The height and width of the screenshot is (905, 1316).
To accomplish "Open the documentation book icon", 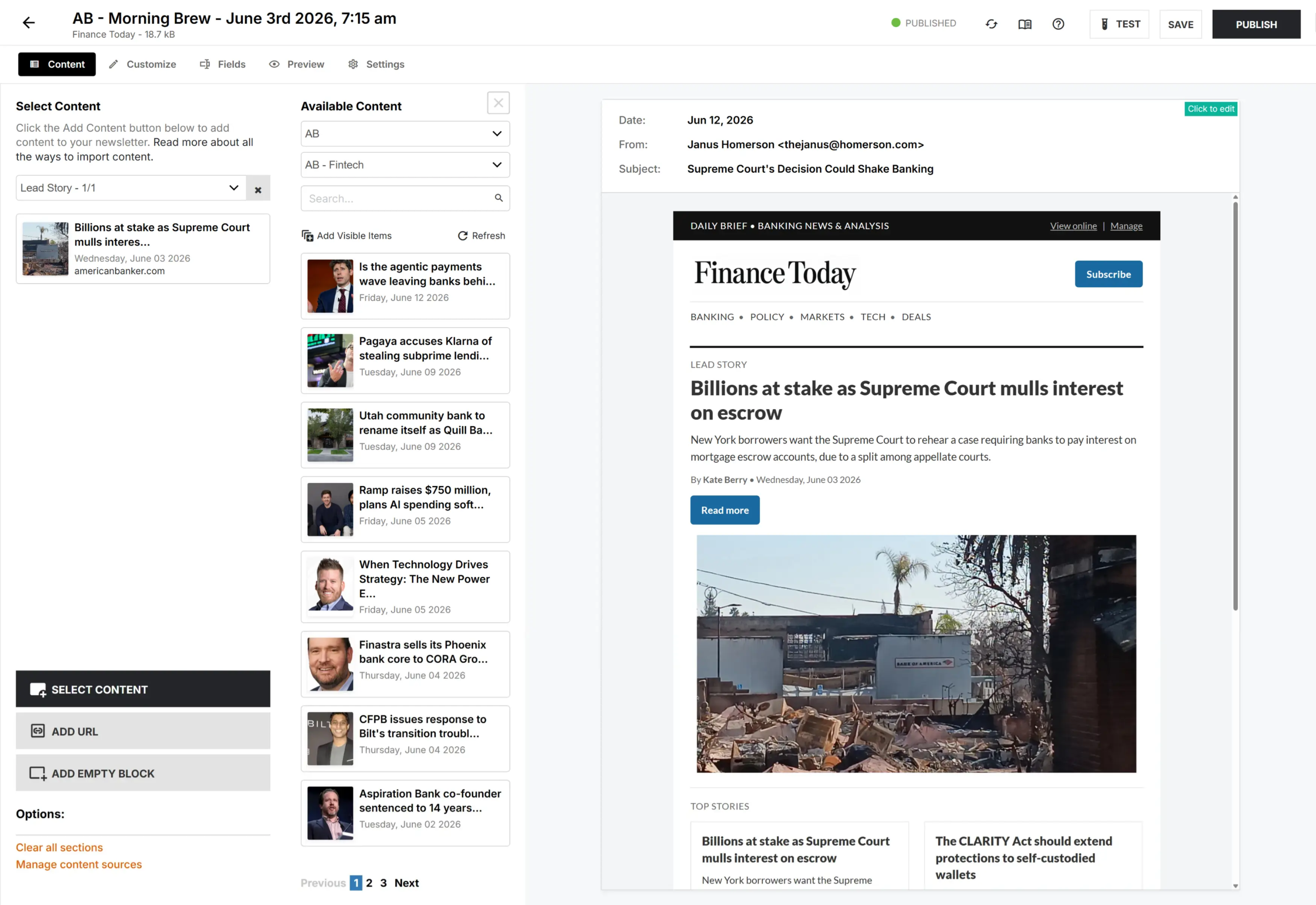I will (x=1025, y=24).
